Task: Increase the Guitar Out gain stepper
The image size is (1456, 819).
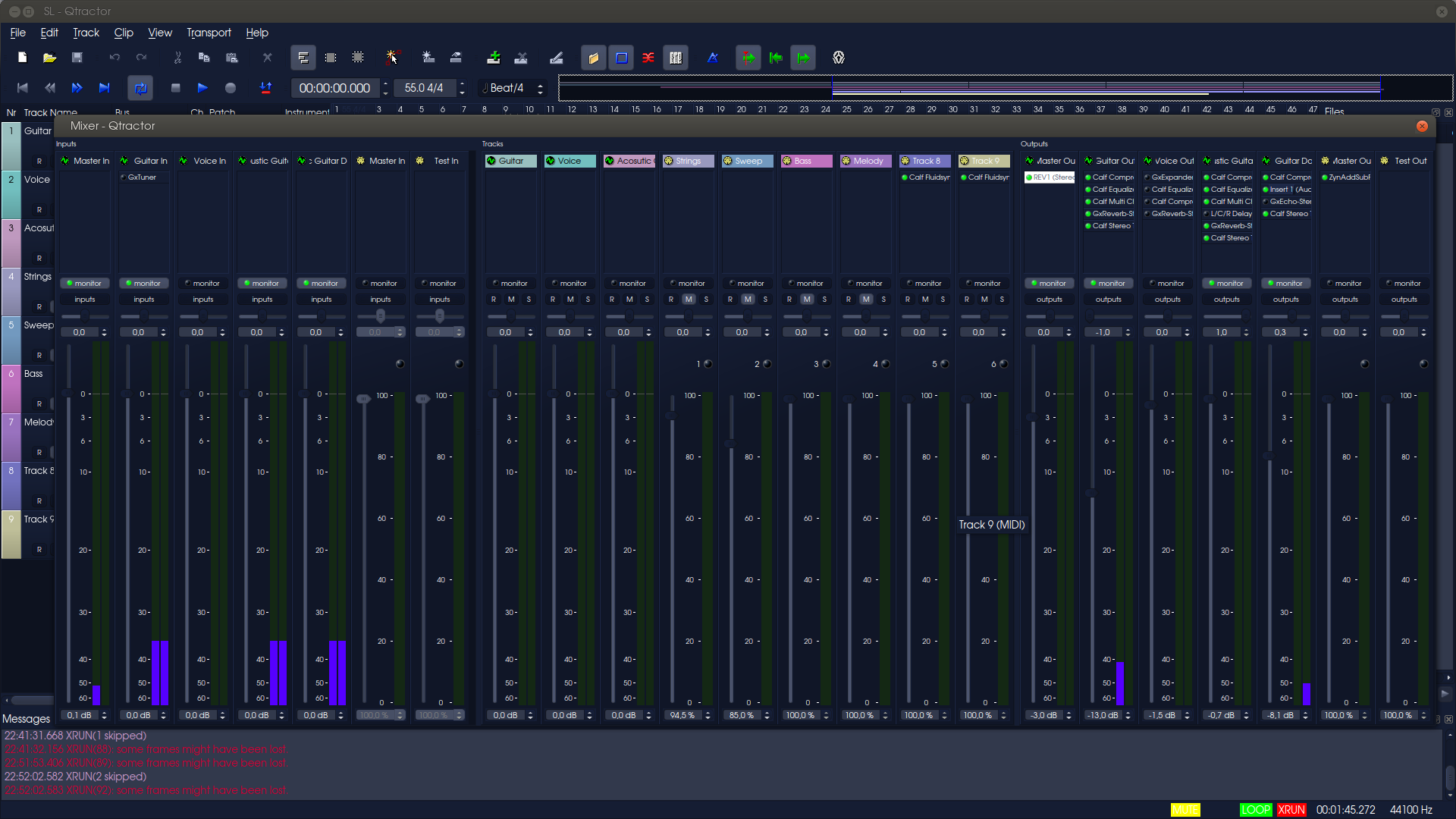Action: coord(1128,330)
